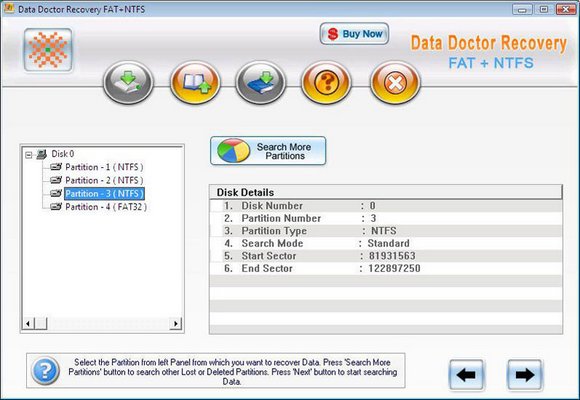The width and height of the screenshot is (580, 400).
Task: Select the Start Sector details row
Action: (x=386, y=256)
